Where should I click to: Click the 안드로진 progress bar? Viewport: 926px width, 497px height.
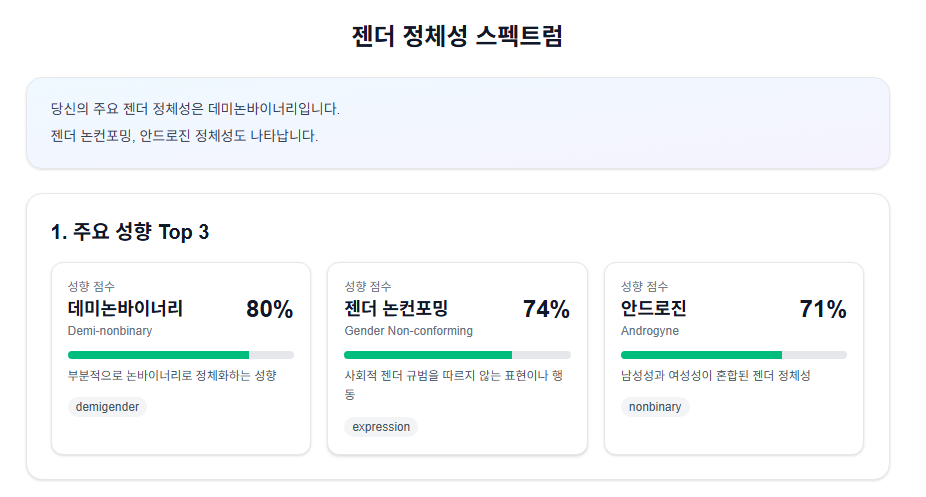coord(733,355)
